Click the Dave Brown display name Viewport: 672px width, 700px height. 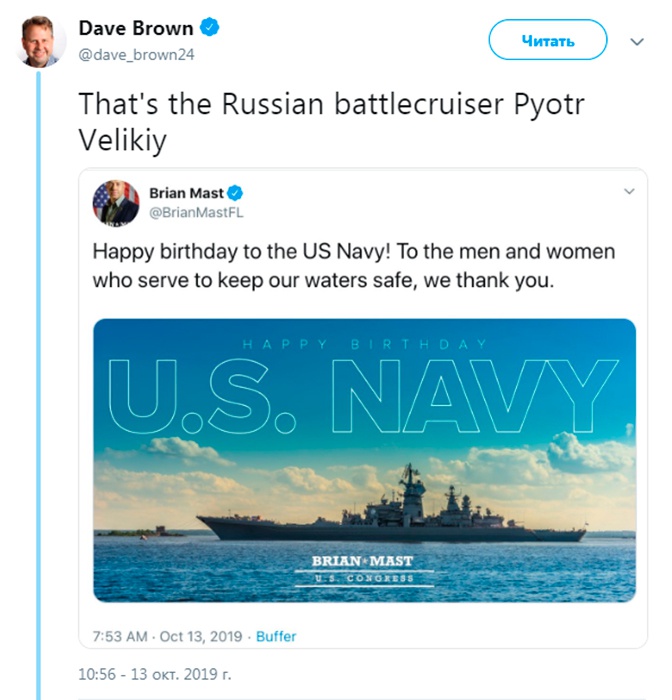click(x=136, y=28)
